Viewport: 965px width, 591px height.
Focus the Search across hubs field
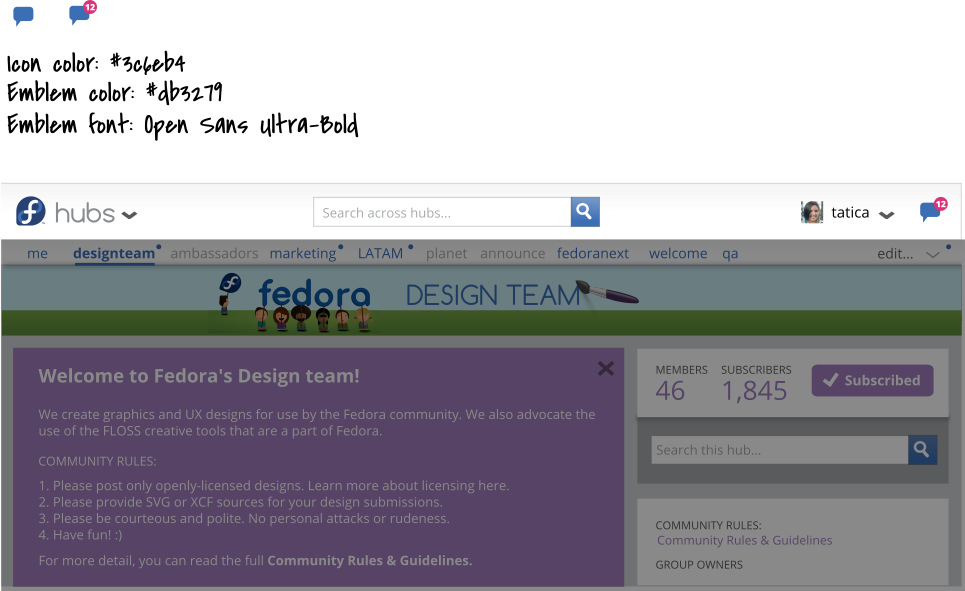pos(442,212)
